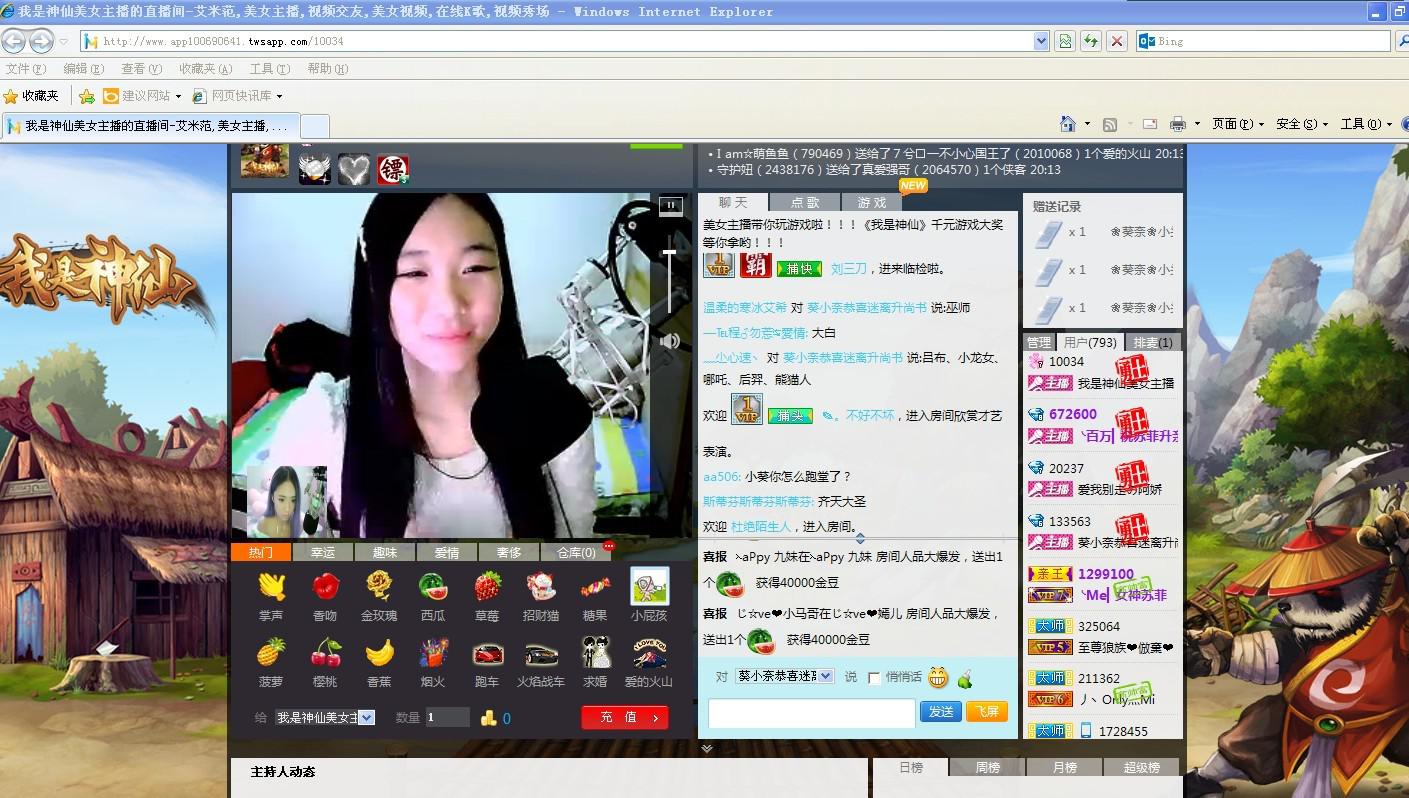1409x798 pixels.
Task: Send the chat message with 发送
Action: [940, 712]
